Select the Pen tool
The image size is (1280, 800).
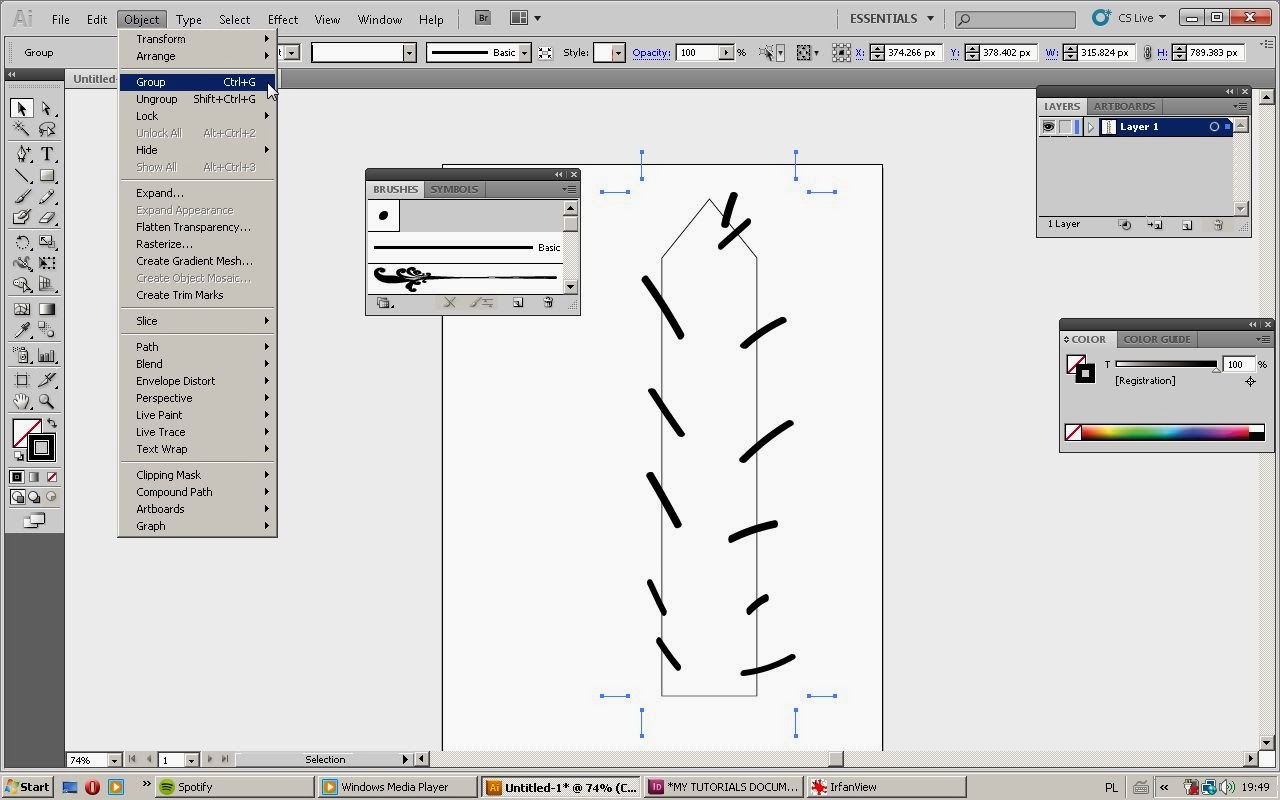(22, 154)
